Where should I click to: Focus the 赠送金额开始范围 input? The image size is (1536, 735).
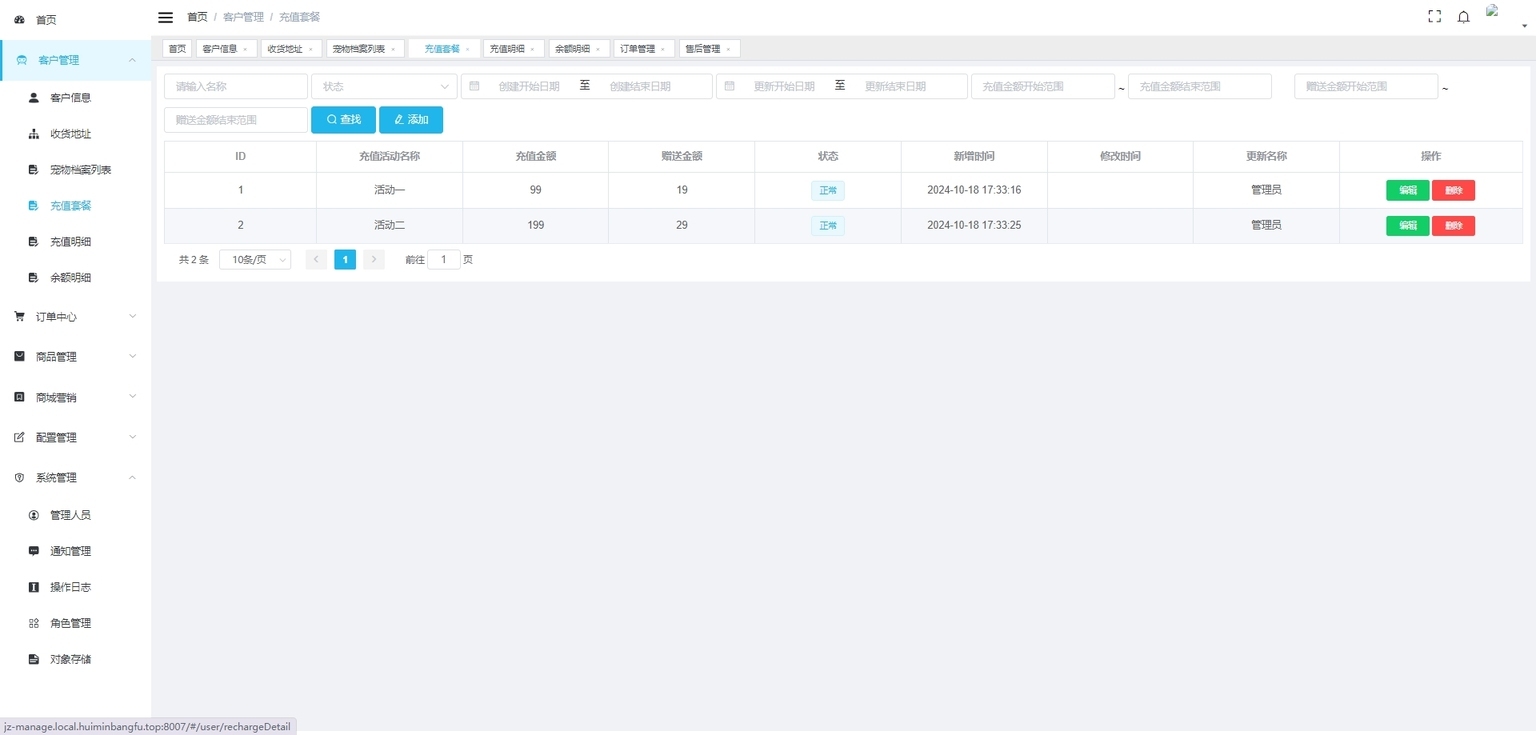(x=1366, y=87)
